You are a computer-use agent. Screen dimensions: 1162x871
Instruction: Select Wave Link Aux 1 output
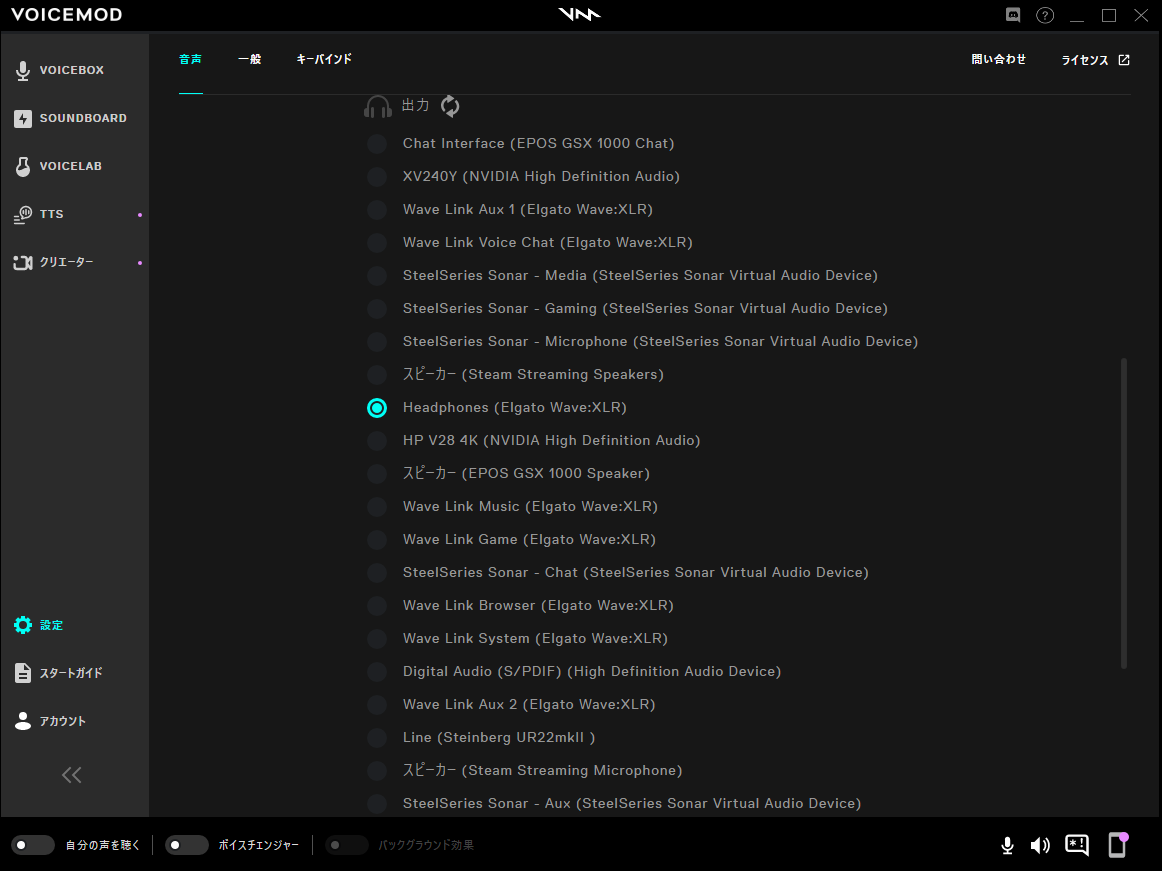pyautogui.click(x=377, y=210)
